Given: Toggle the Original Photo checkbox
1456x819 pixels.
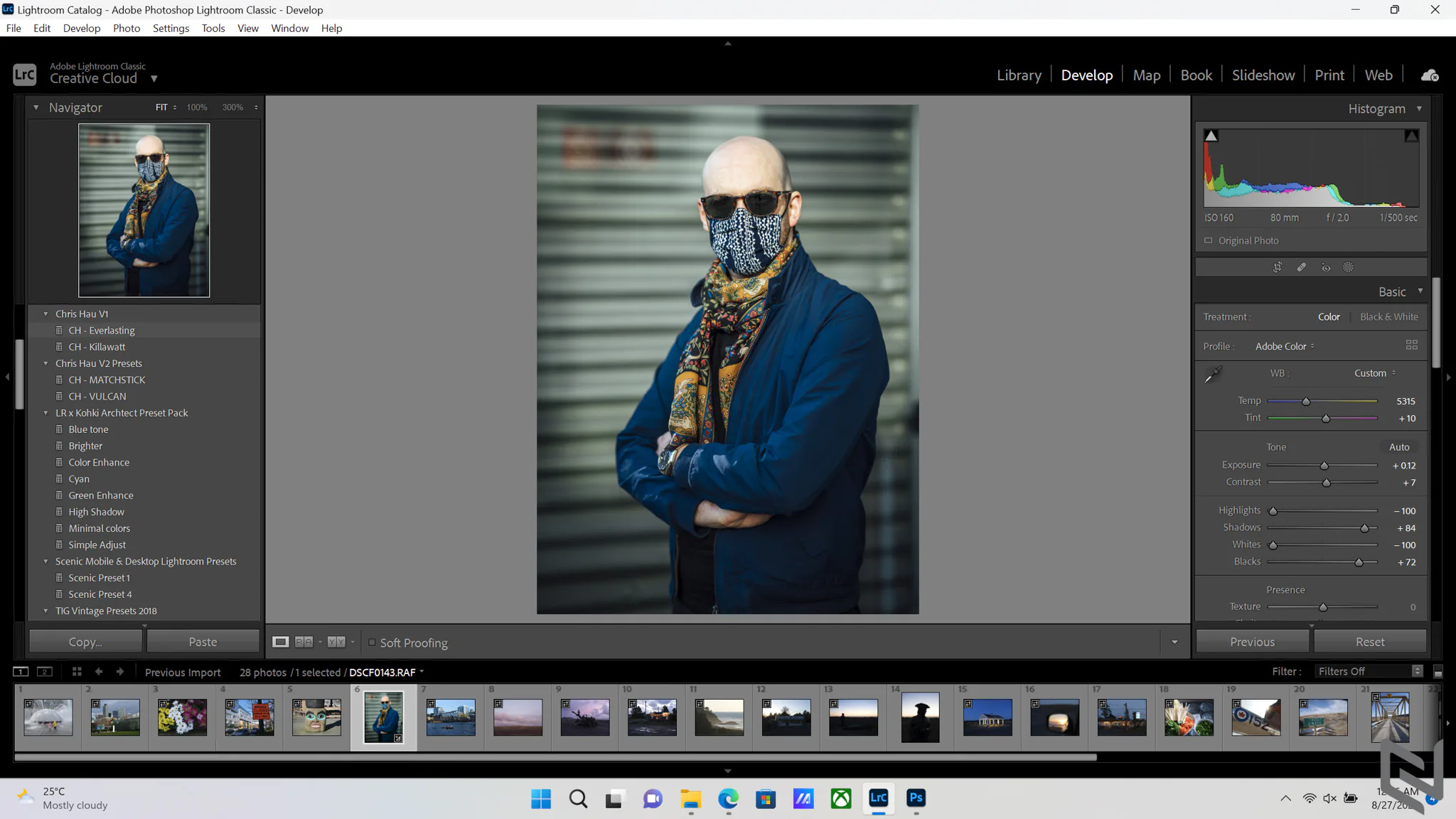Looking at the screenshot, I should (x=1208, y=240).
